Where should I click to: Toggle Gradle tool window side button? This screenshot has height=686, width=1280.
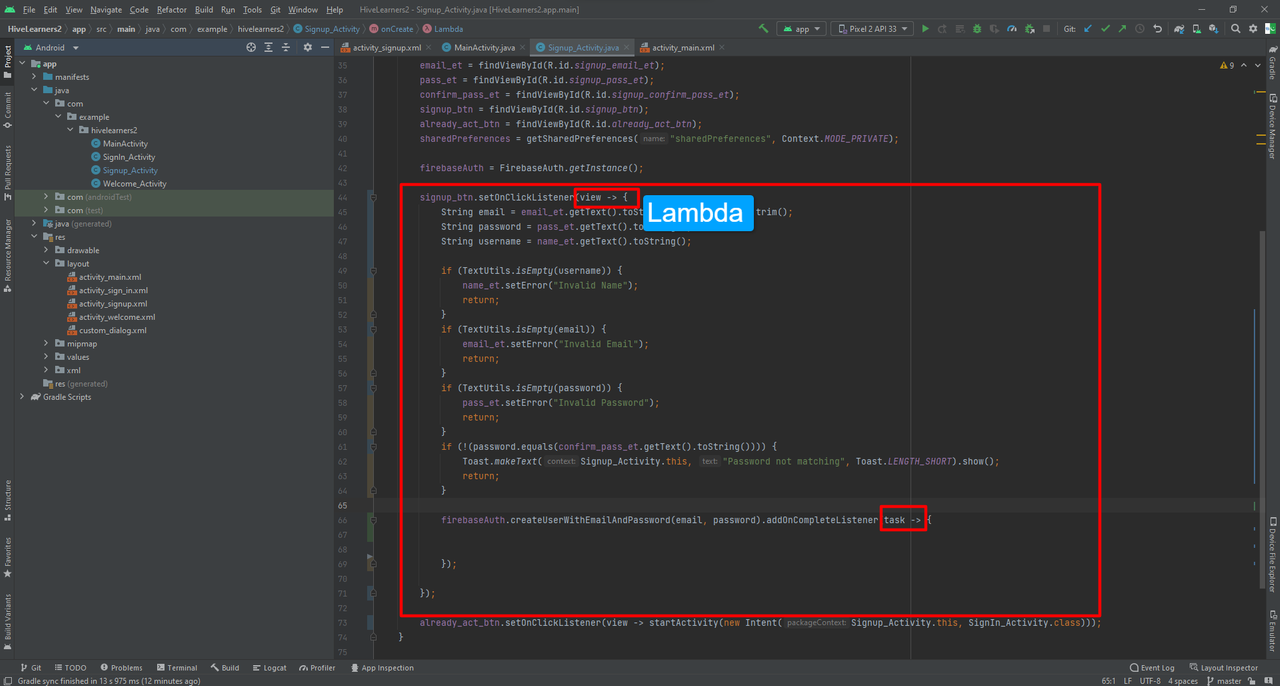[1273, 63]
